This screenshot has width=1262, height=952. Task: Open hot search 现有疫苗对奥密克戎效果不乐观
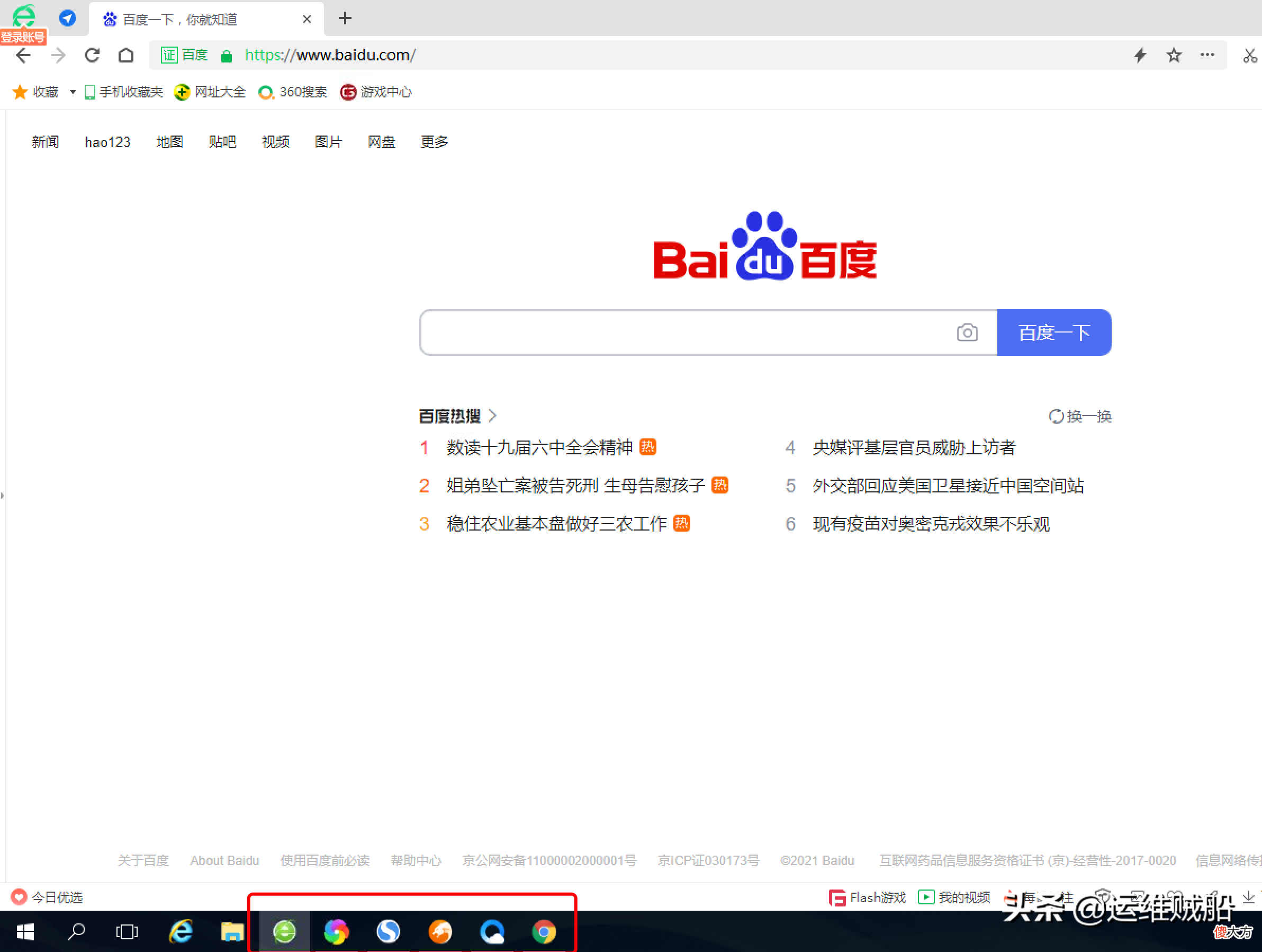coord(931,524)
